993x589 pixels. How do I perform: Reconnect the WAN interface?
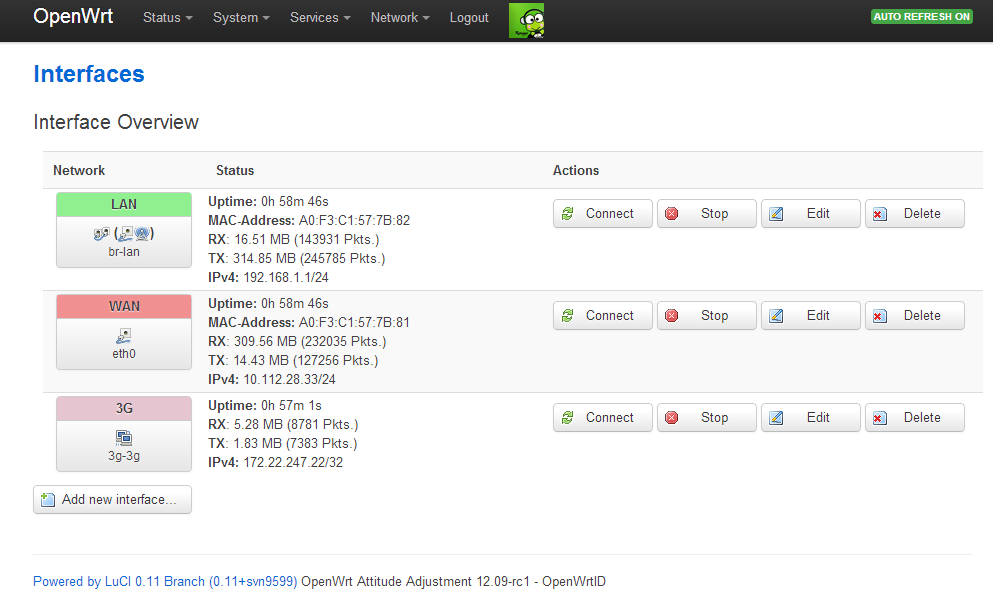[602, 316]
